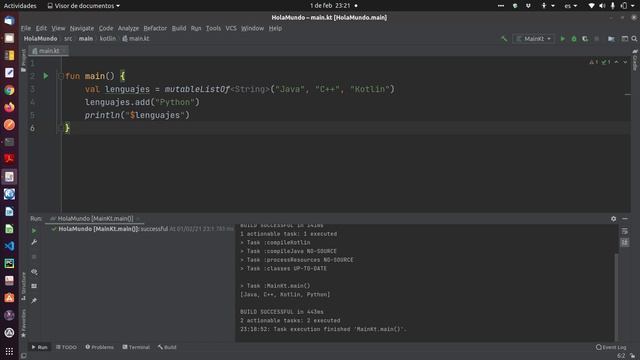Screen dimensions: 640x360
Task: Launch Google Chrome from the dock
Action: (9, 90)
